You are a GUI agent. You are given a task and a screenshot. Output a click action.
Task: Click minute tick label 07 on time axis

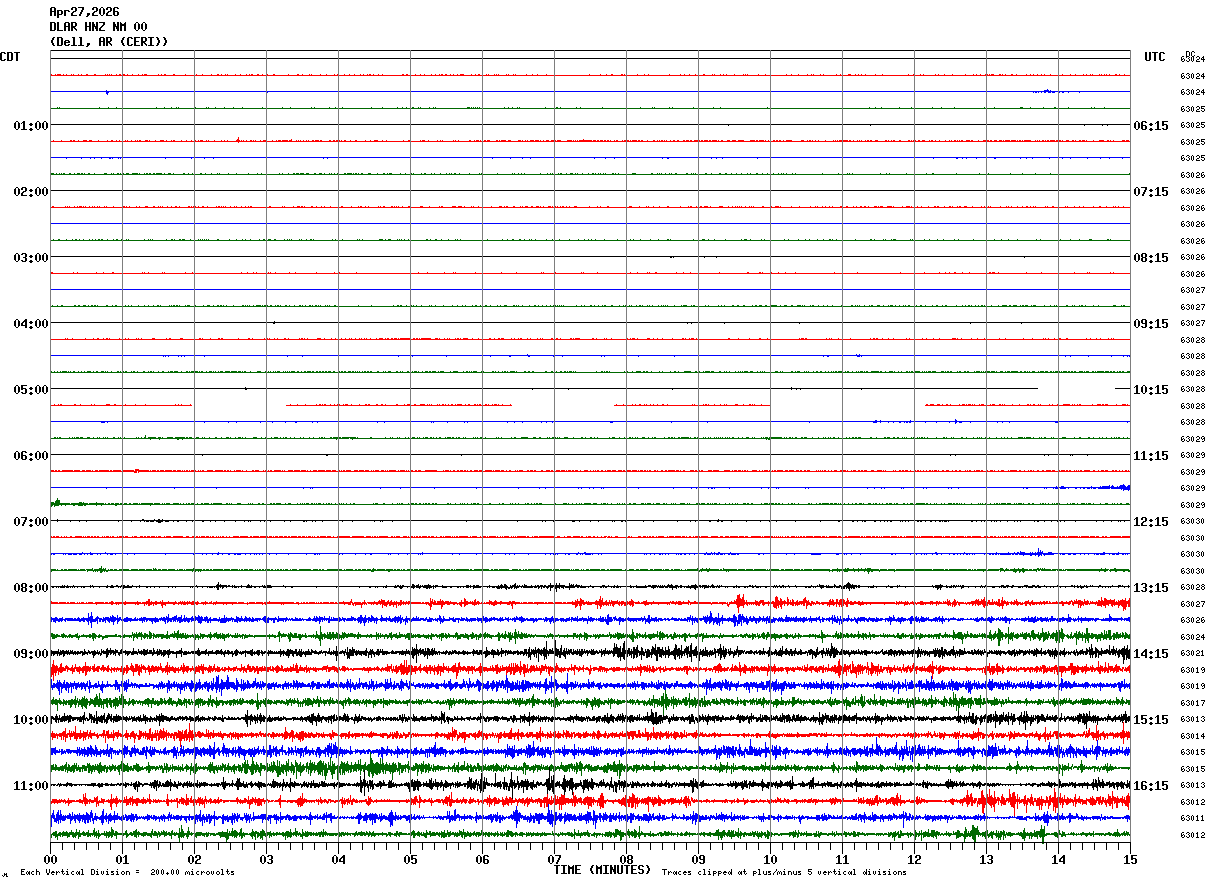tap(554, 859)
